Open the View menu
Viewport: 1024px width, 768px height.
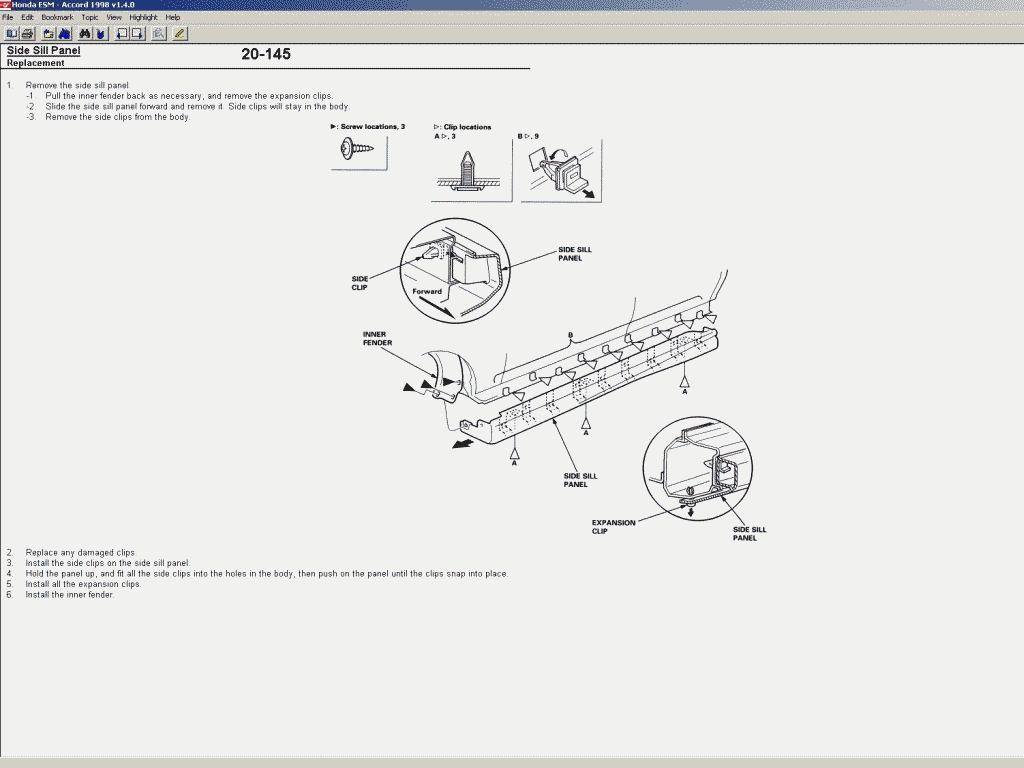114,17
